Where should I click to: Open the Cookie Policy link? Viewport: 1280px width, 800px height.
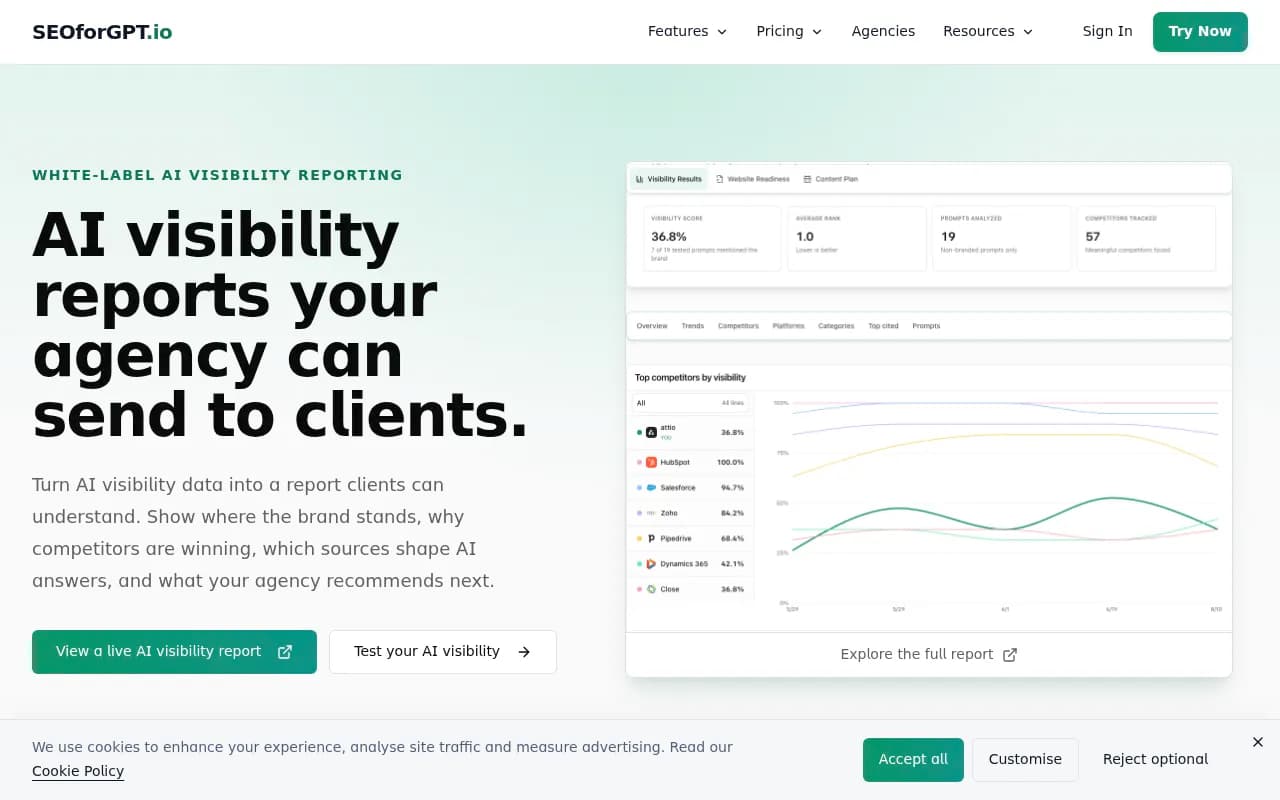point(78,771)
